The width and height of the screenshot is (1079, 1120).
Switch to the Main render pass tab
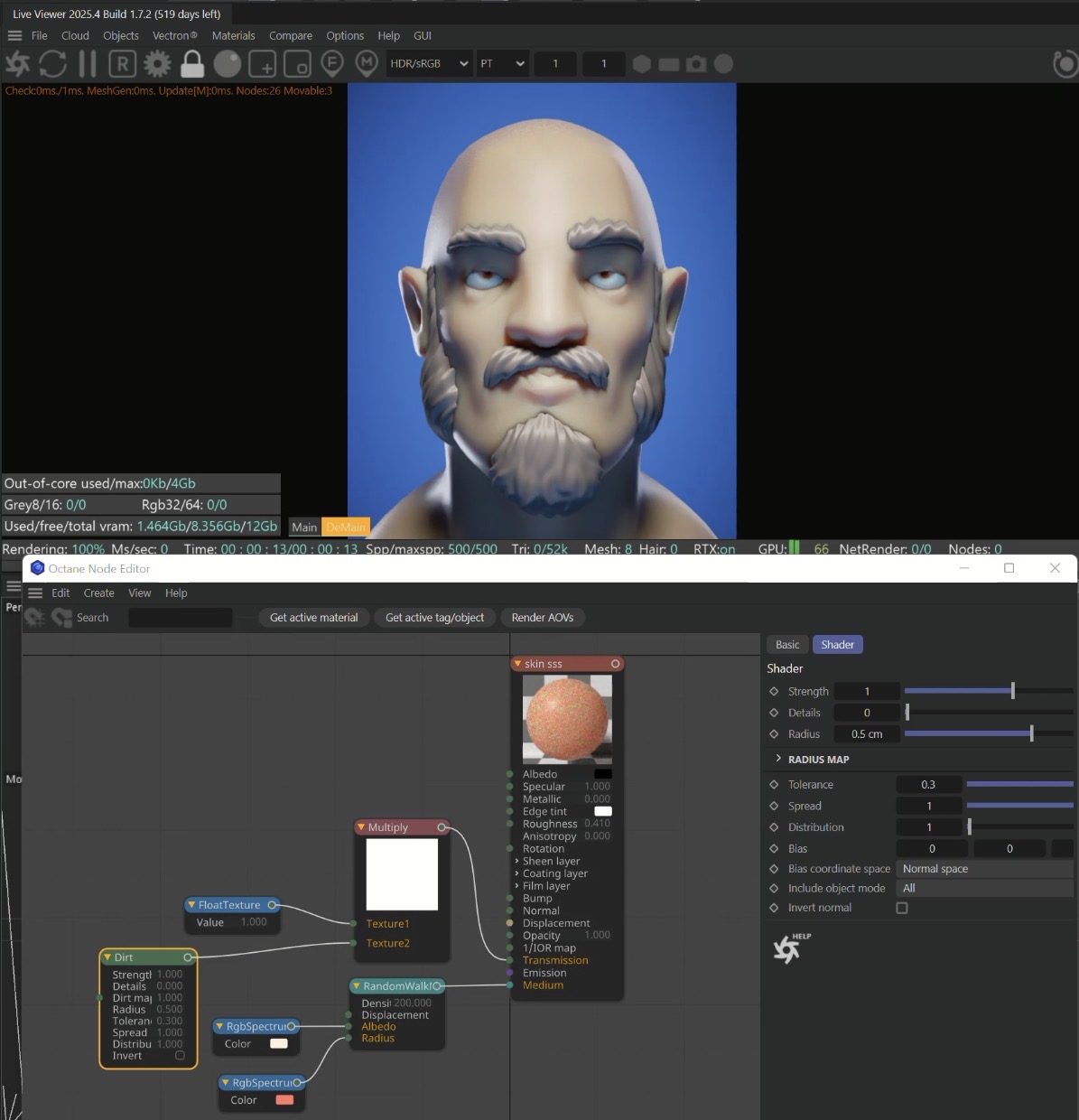point(304,527)
